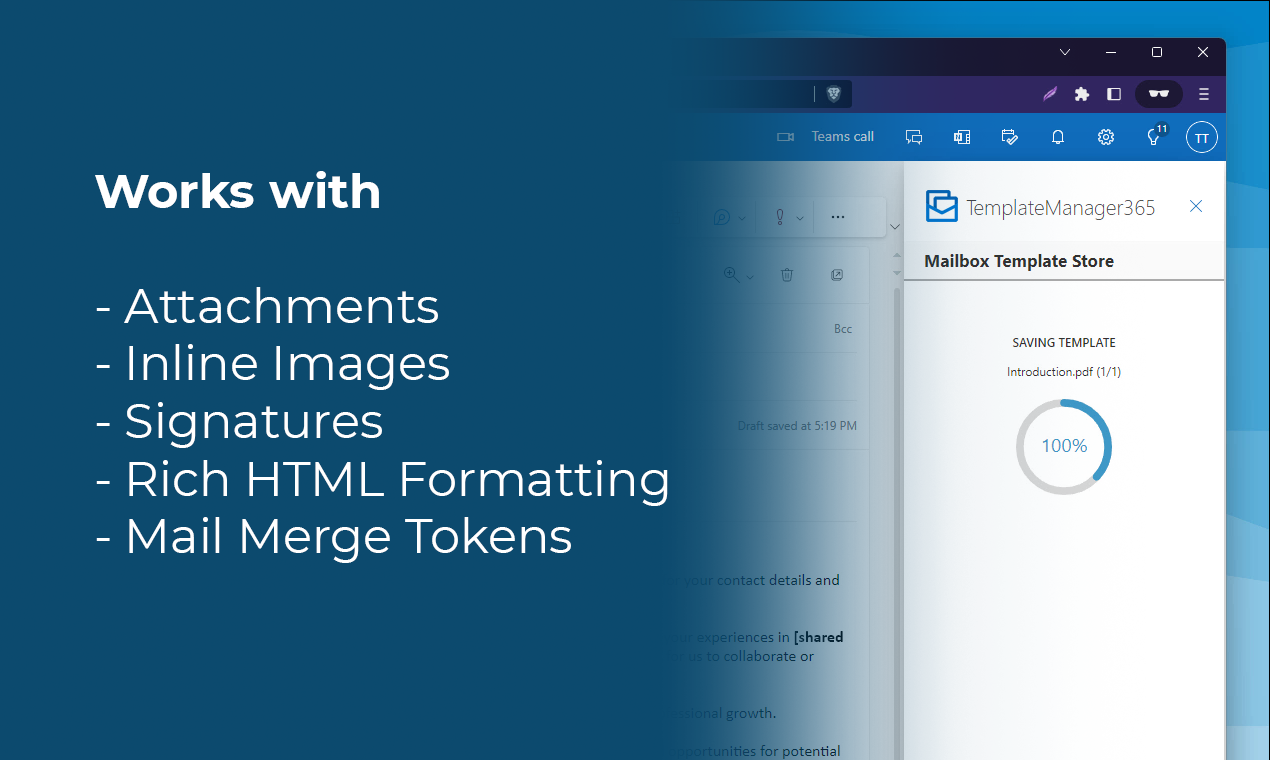Open the Outlook chat bubbles icon
Screen dimensions: 1270x760
point(914,137)
